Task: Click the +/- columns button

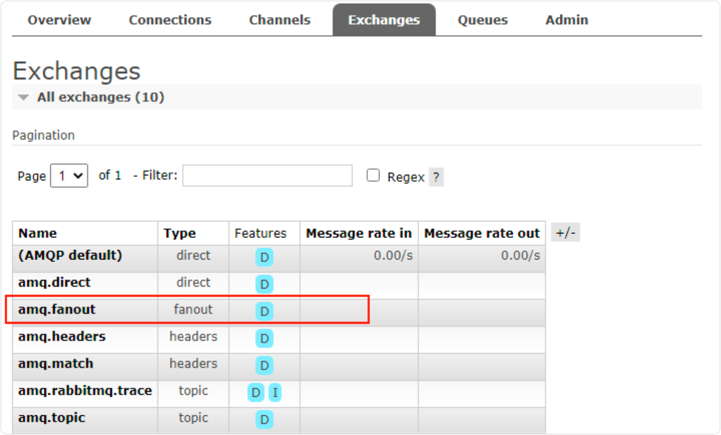Action: tap(566, 233)
